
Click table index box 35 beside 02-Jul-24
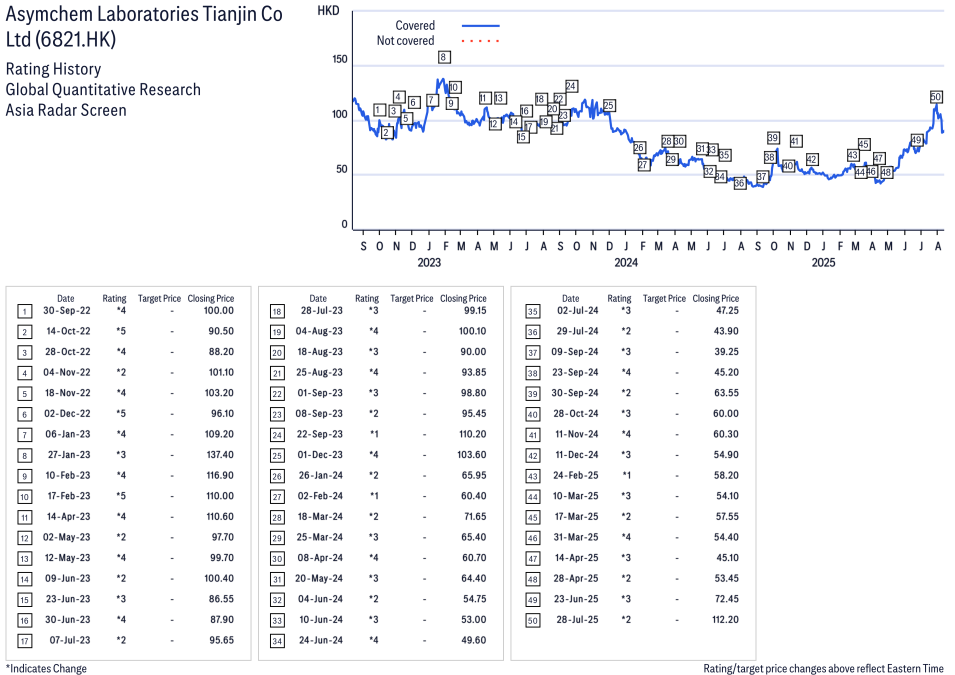pyautogui.click(x=532, y=312)
